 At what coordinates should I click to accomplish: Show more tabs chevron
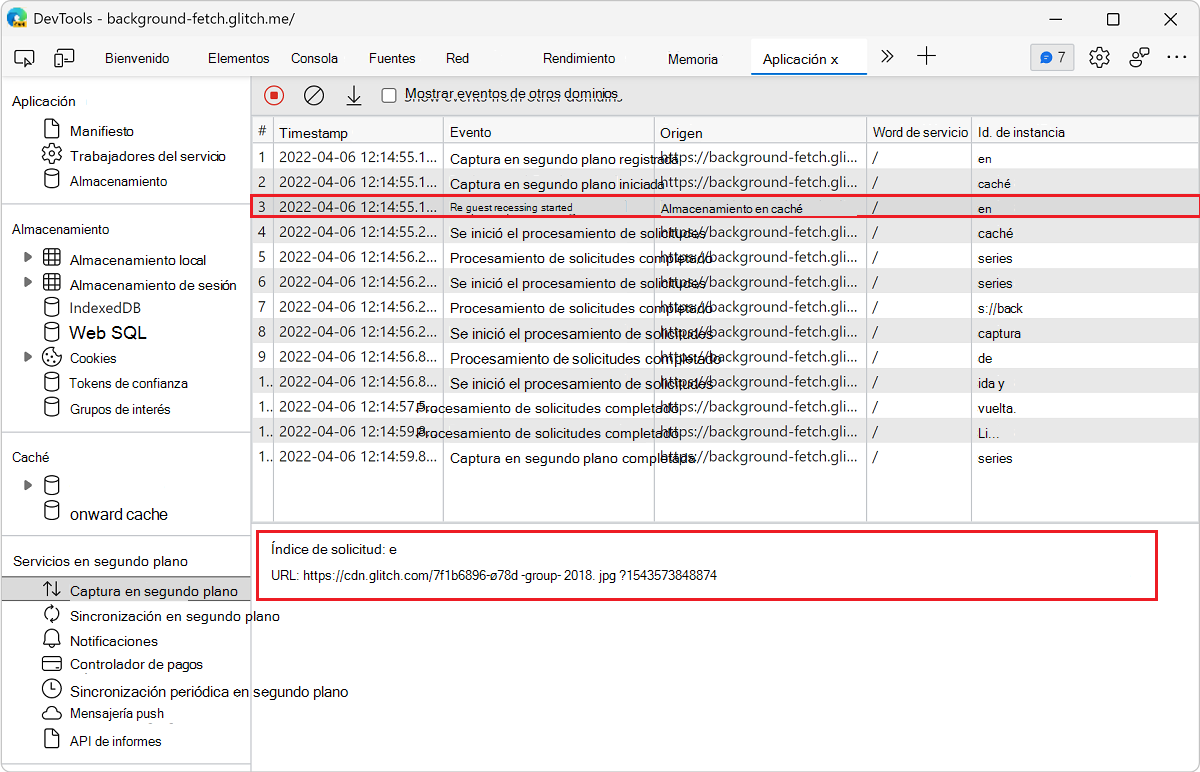886,57
